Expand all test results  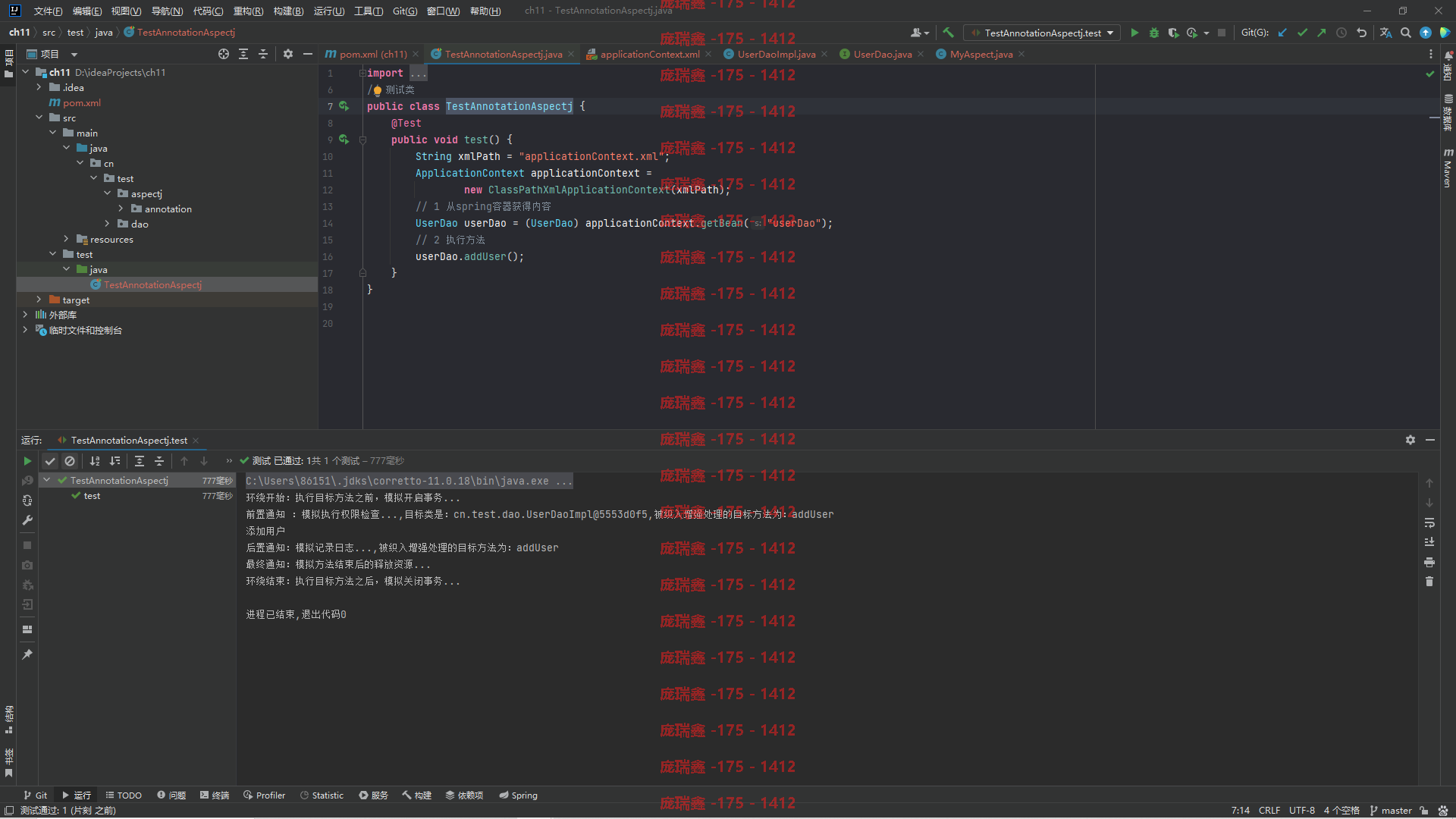pos(140,461)
